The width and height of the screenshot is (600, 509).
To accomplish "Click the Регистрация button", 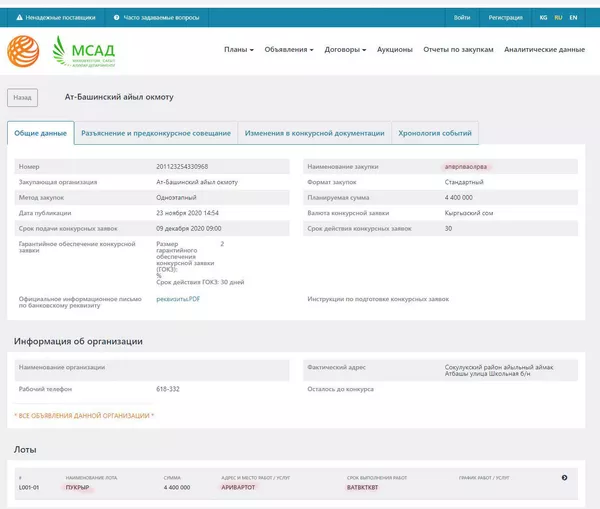I will [505, 18].
